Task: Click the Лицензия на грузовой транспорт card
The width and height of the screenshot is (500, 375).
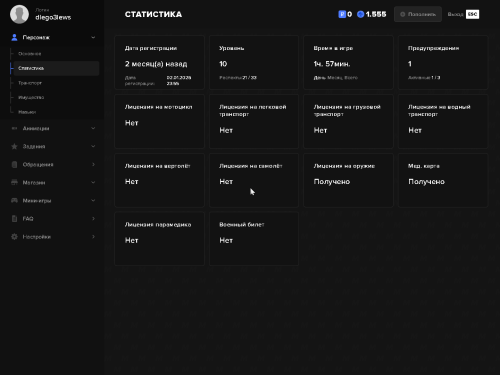Action: (x=348, y=121)
